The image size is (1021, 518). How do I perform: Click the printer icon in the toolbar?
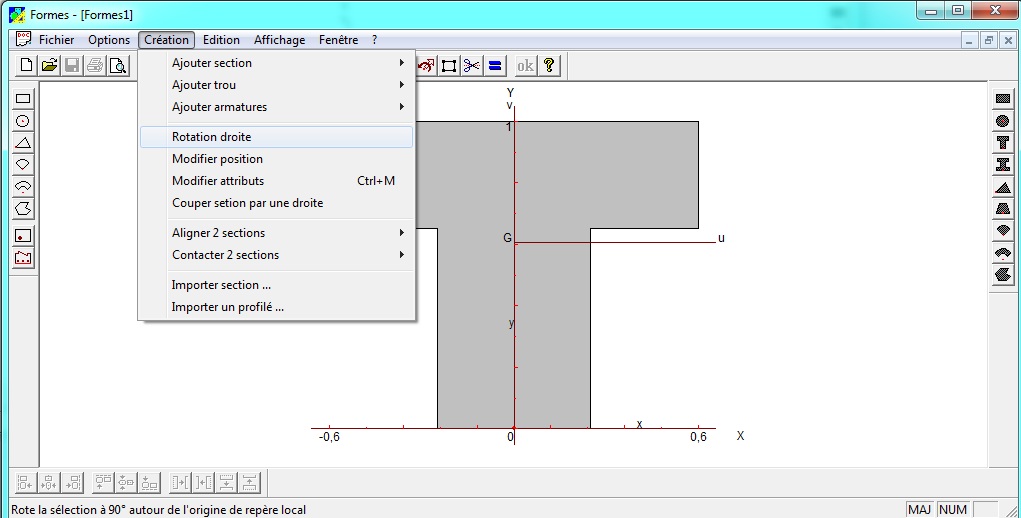click(x=95, y=65)
